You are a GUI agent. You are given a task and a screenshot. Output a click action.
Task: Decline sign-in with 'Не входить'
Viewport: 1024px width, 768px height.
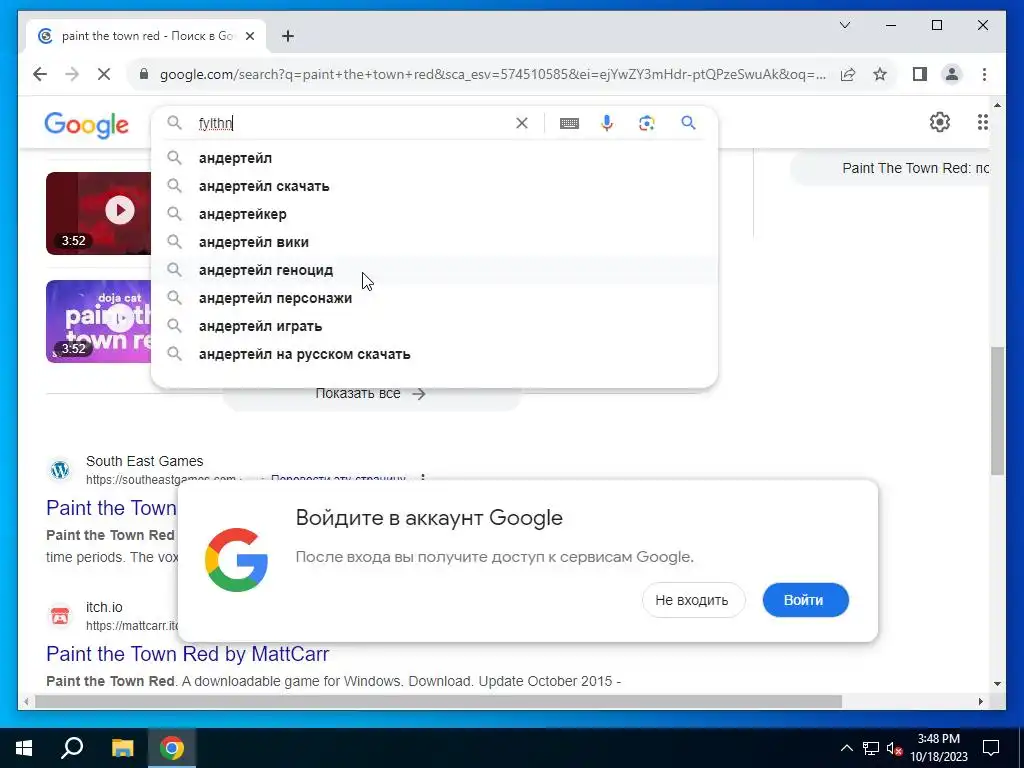coord(692,600)
